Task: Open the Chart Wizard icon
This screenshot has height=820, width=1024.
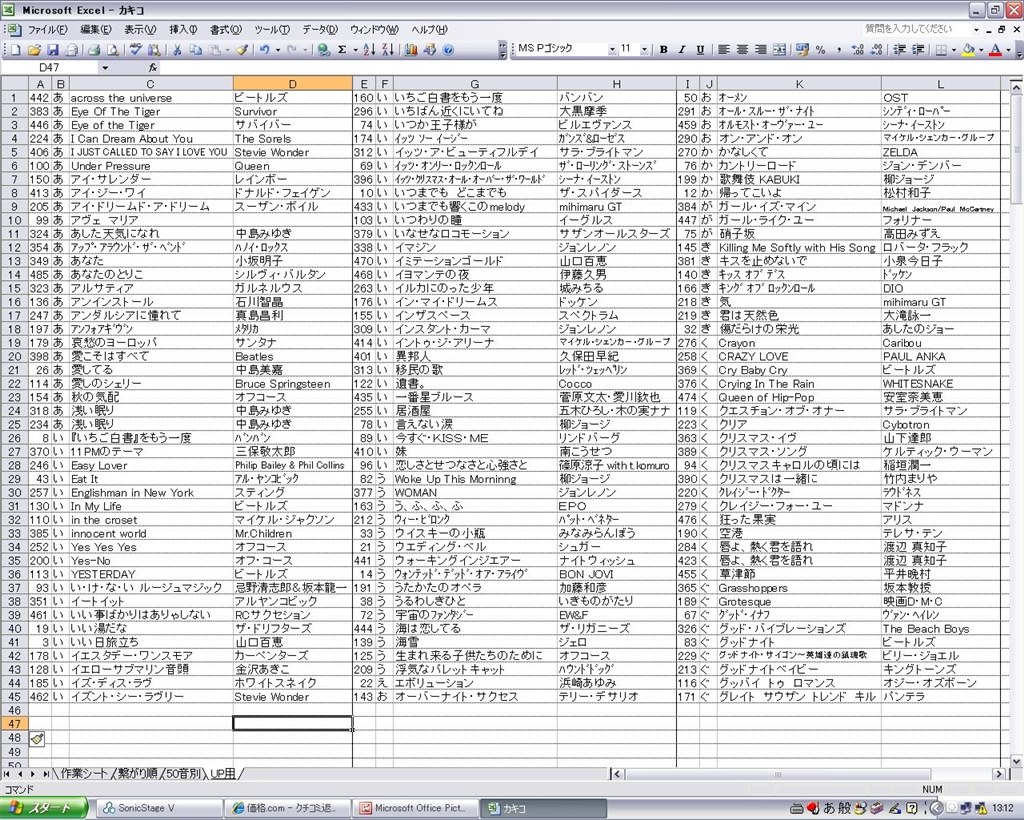Action: click(x=408, y=49)
